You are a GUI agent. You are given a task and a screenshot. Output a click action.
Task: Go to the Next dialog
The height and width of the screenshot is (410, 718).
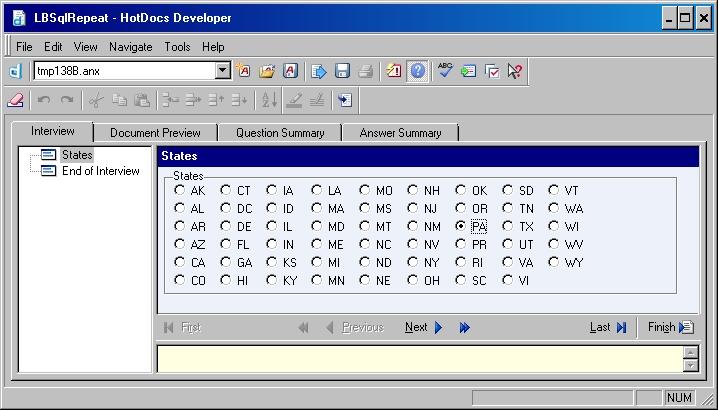pyautogui.click(x=424, y=327)
